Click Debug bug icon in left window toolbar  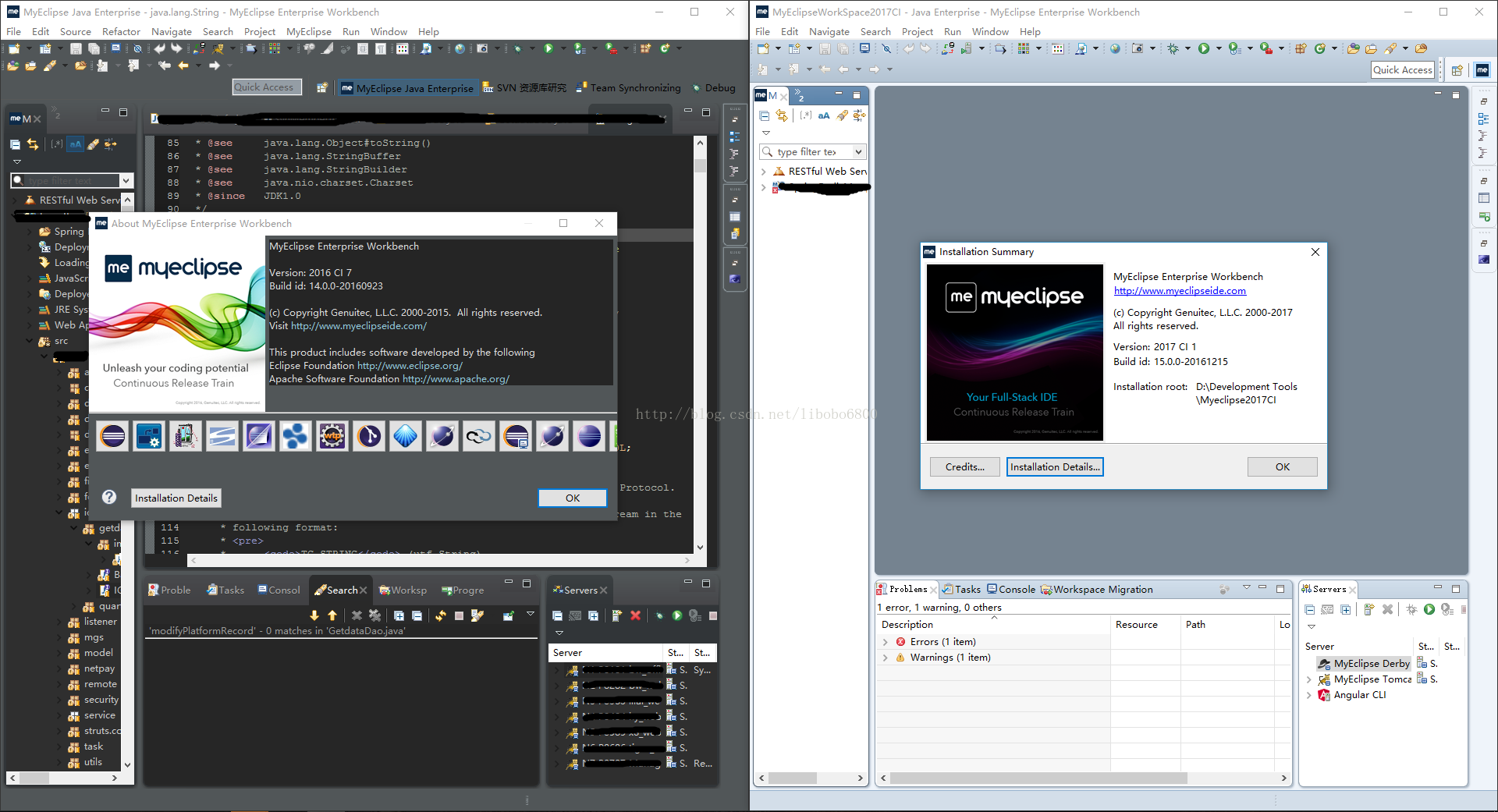517,48
